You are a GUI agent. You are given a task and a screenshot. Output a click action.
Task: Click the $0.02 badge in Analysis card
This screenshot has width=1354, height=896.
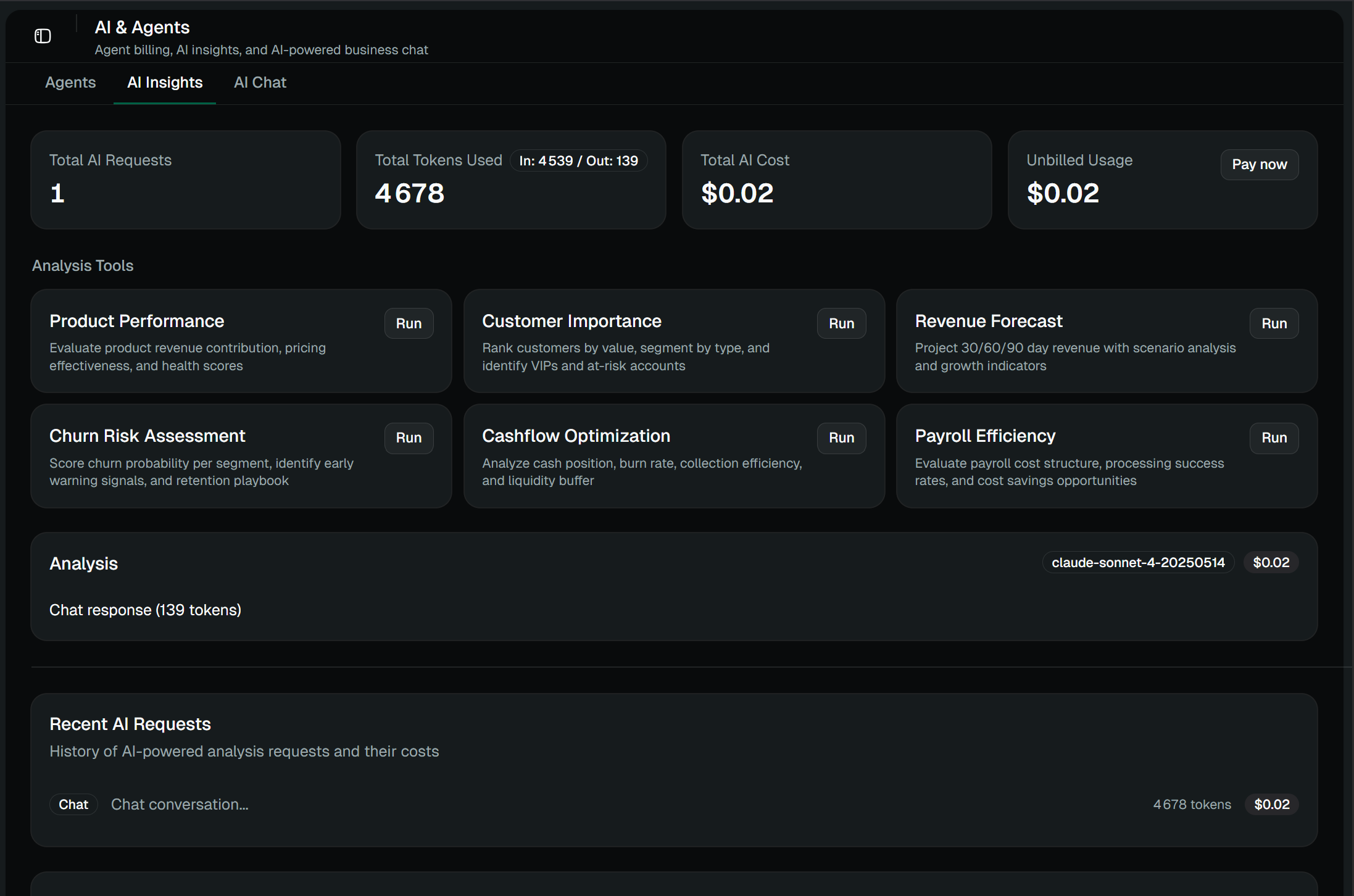pyautogui.click(x=1271, y=563)
